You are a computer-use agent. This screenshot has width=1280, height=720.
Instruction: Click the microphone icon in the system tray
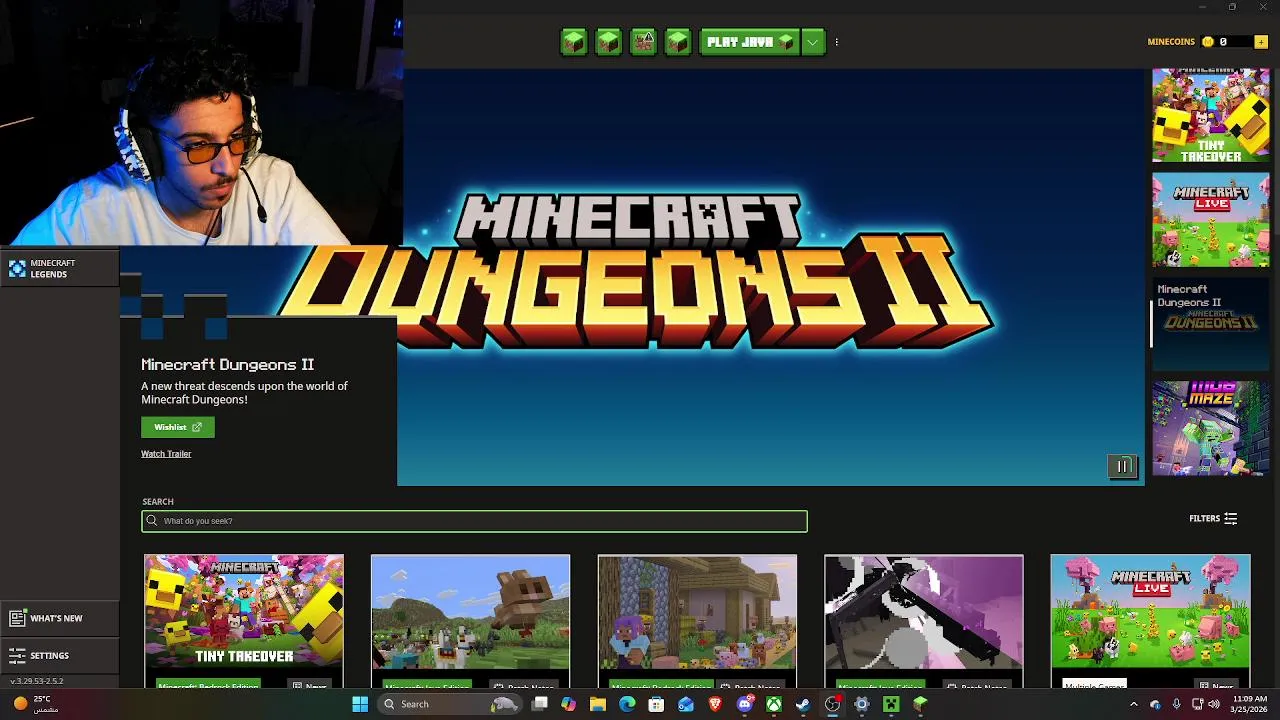(1176, 704)
